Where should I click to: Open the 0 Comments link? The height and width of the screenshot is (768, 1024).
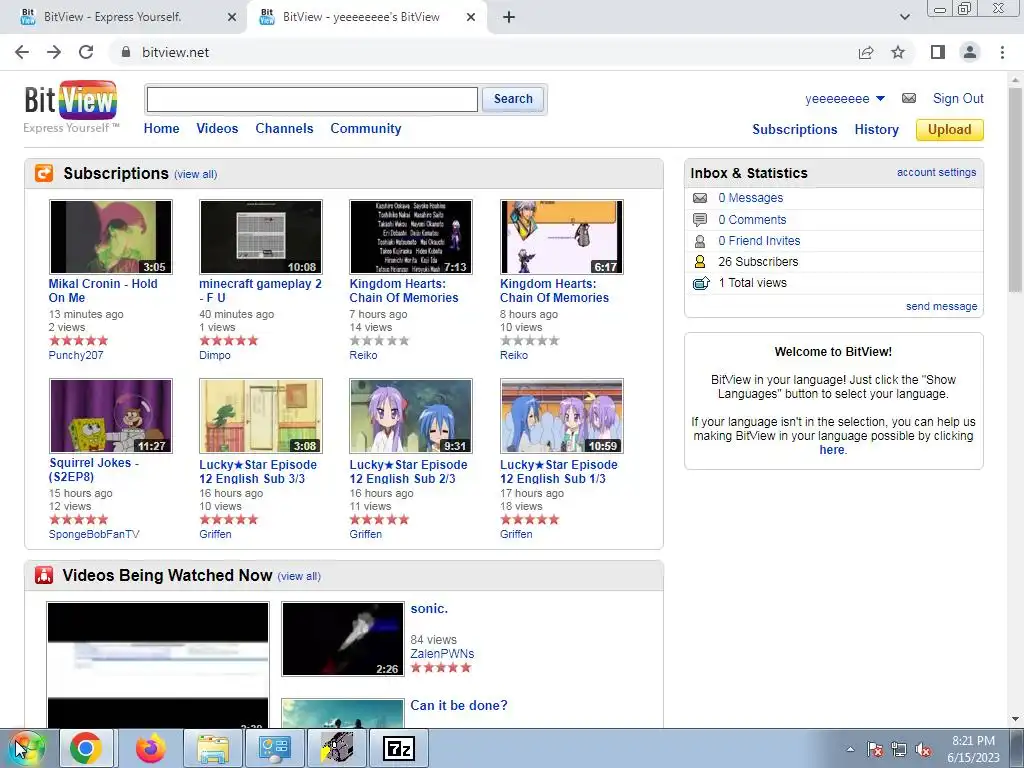point(752,220)
